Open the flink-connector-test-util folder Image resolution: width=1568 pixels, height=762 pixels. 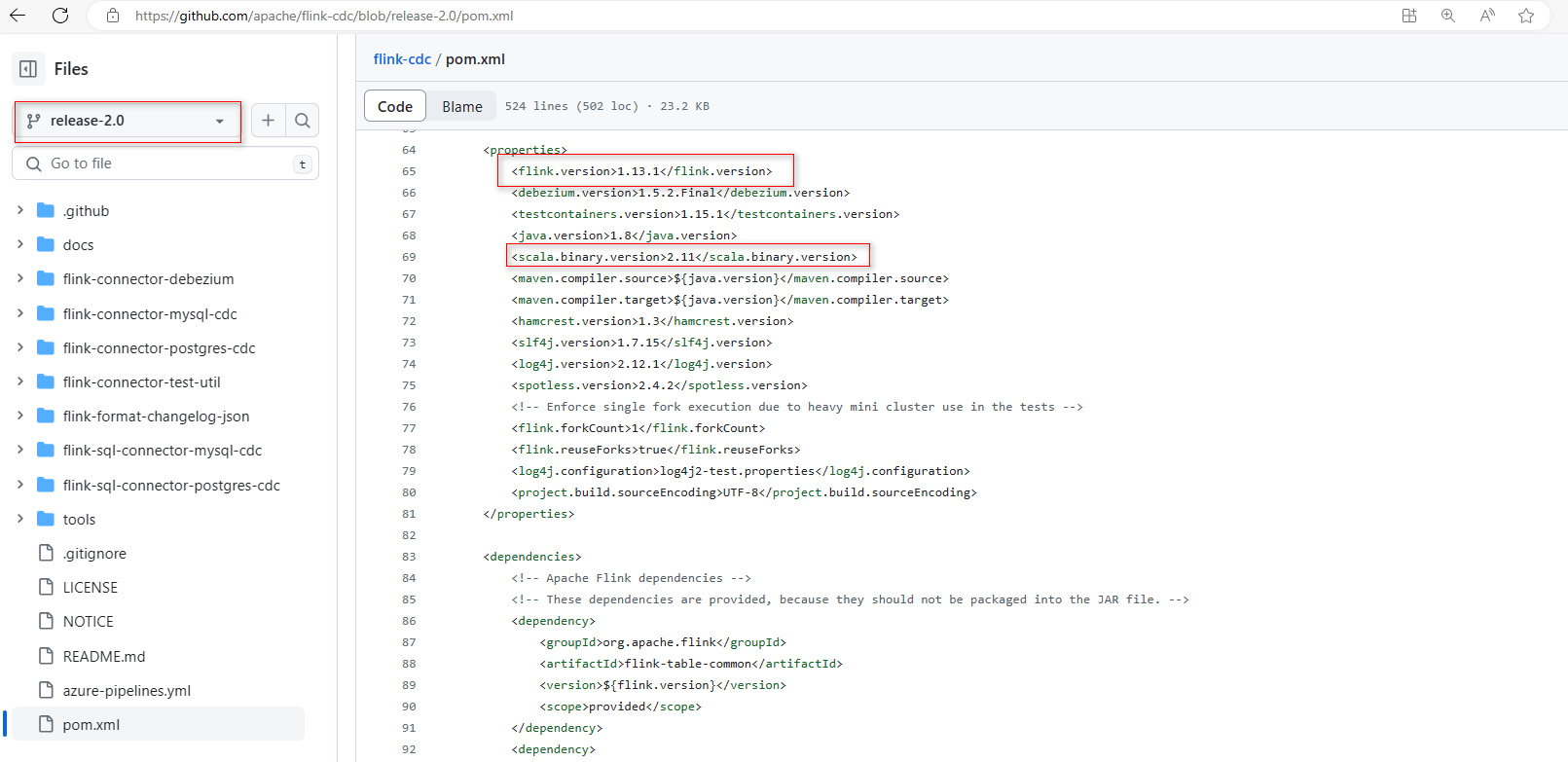141,382
